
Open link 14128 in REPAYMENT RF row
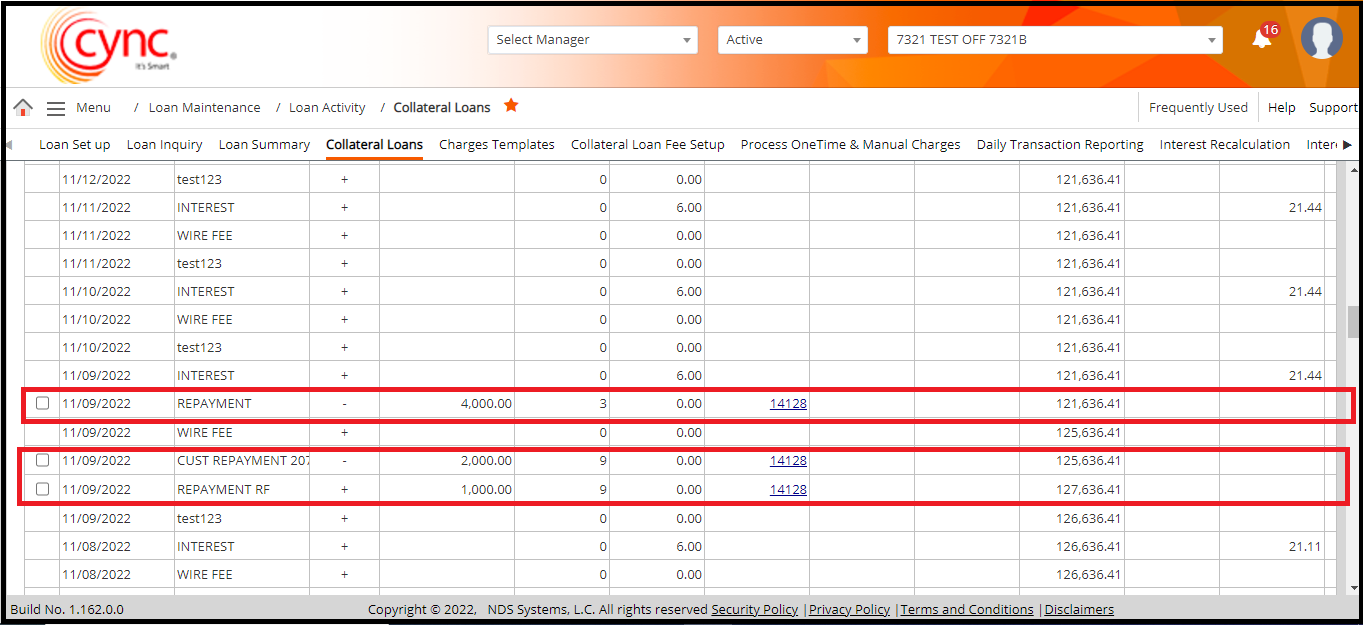pyautogui.click(x=788, y=490)
